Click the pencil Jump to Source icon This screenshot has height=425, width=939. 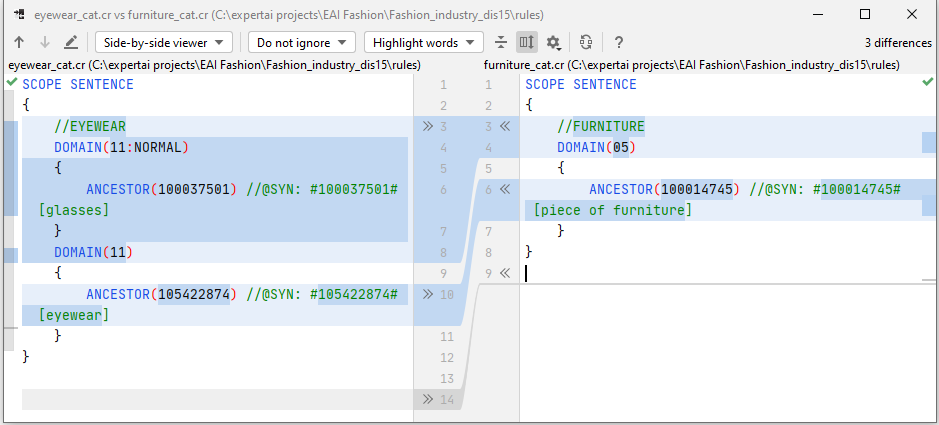[x=71, y=43]
